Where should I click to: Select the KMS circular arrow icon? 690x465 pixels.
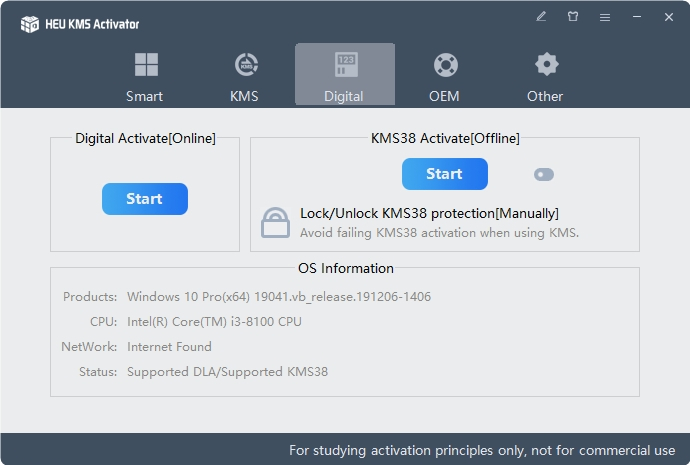246,65
